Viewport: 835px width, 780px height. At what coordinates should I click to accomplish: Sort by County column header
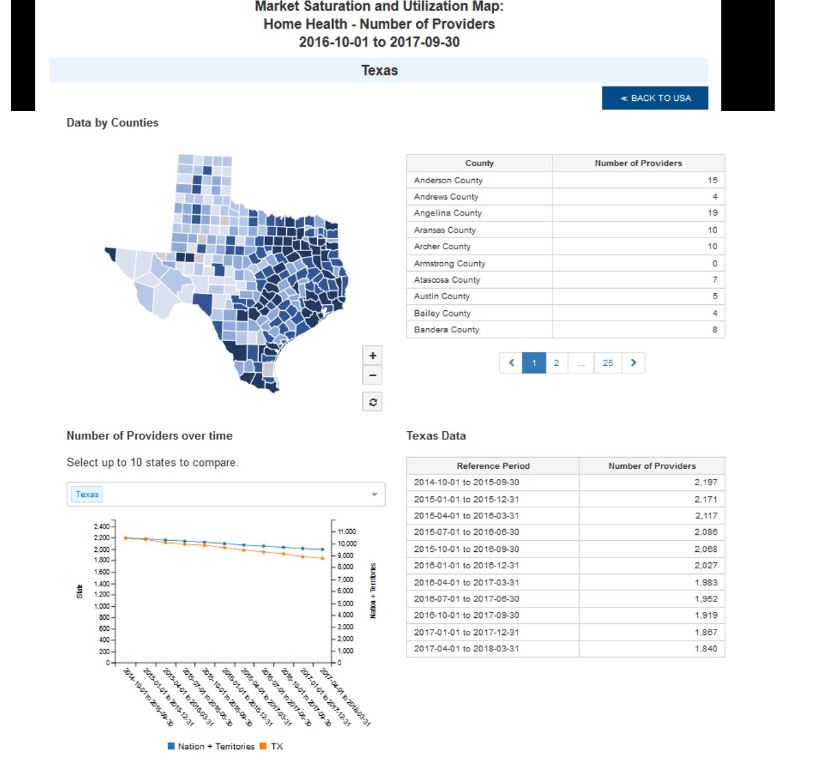coord(479,163)
